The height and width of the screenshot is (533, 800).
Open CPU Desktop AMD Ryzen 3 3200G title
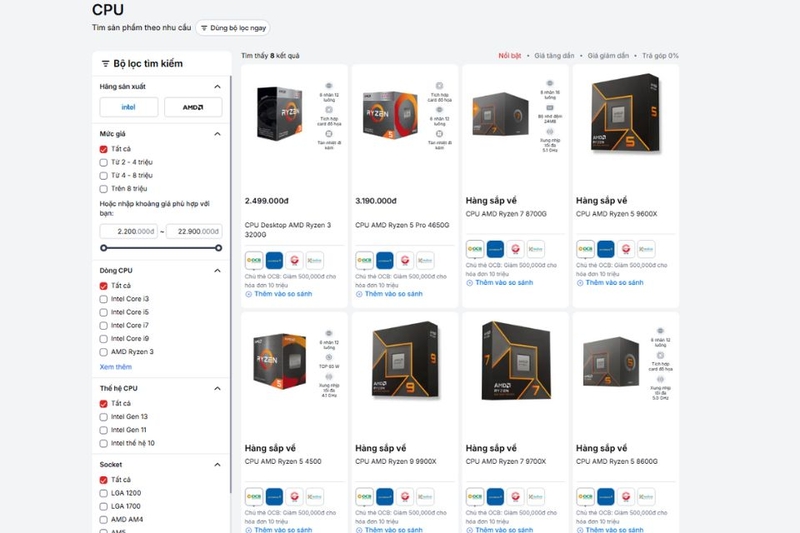tap(288, 230)
